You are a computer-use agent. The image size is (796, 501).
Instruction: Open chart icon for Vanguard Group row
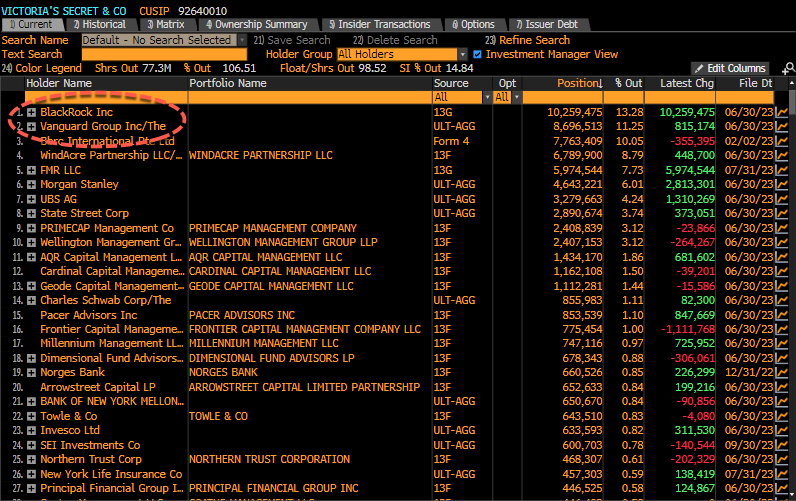click(x=781, y=126)
